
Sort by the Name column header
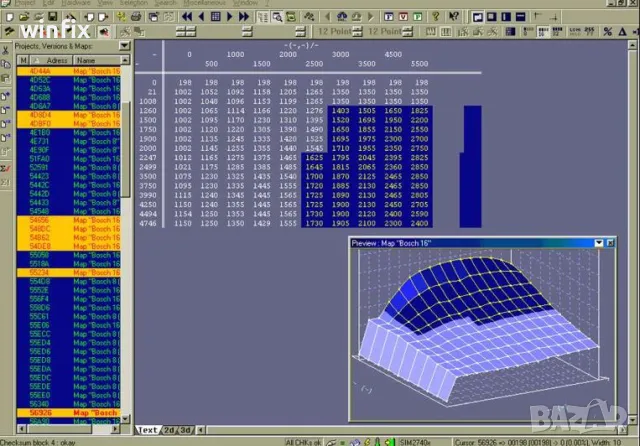coord(97,60)
